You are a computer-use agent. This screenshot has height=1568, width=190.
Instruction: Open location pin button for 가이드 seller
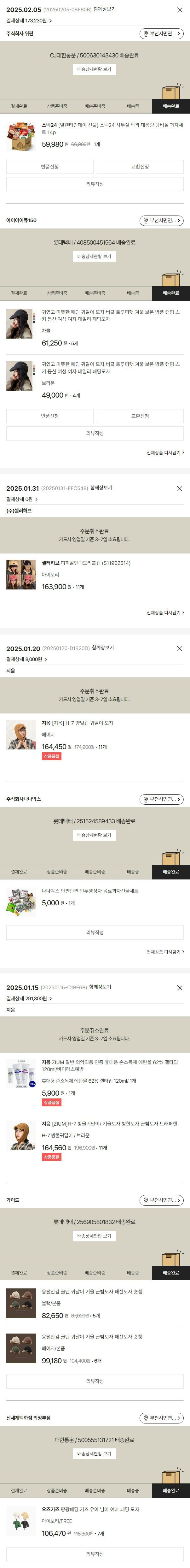click(x=161, y=1200)
